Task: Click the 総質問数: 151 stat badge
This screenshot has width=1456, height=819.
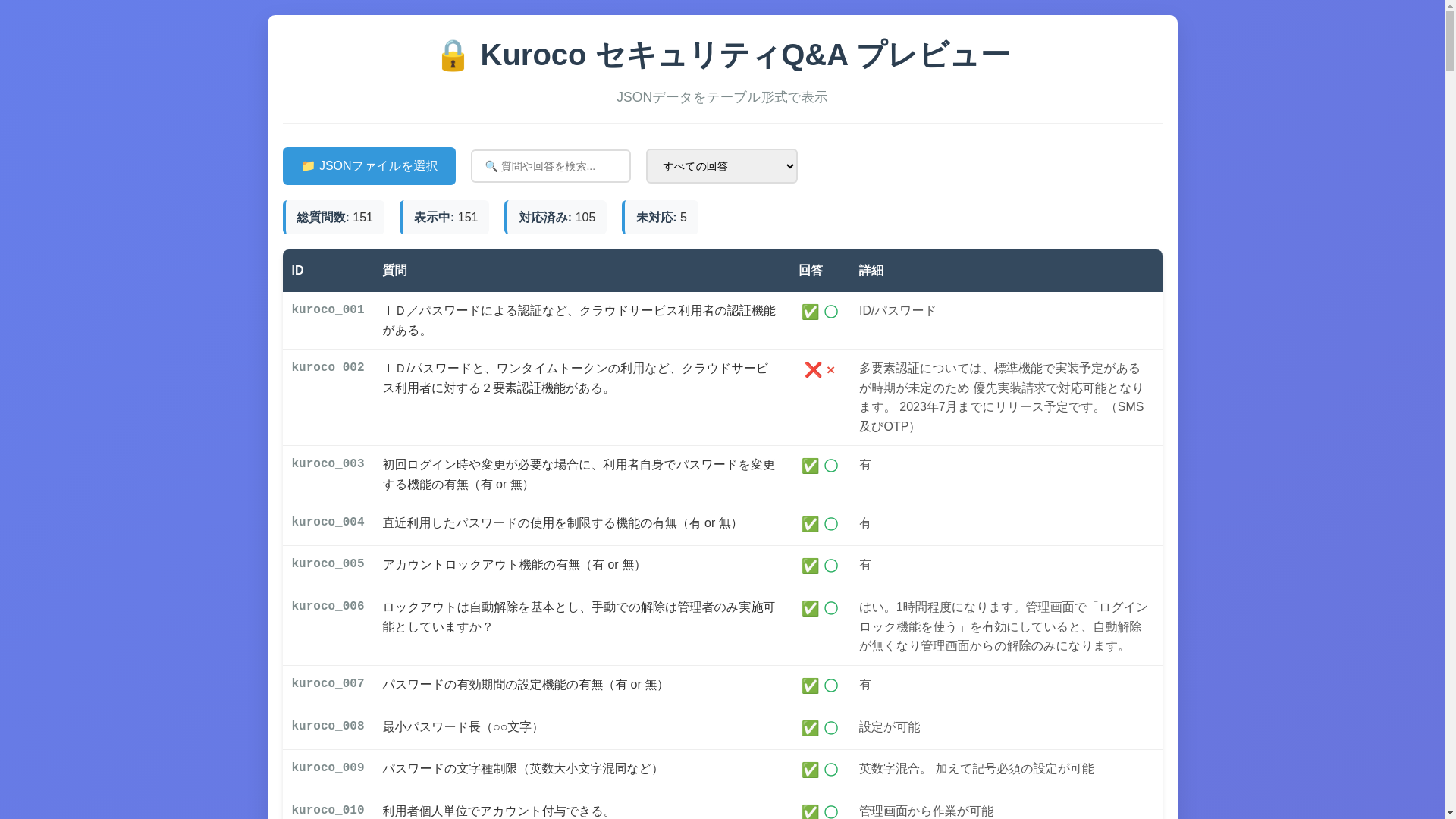Action: [x=334, y=218]
